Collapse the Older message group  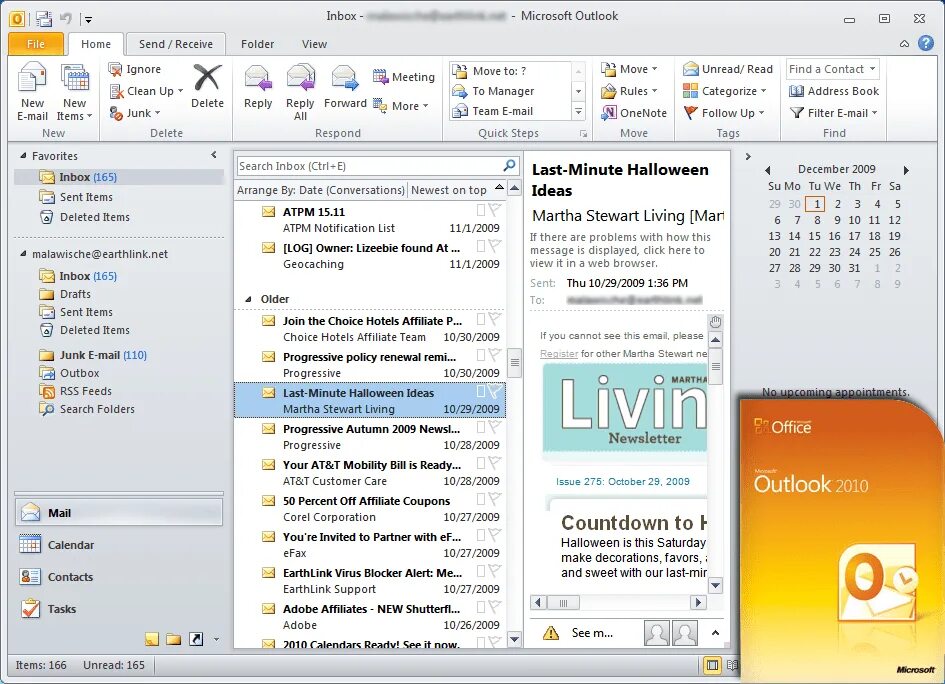[248, 300]
